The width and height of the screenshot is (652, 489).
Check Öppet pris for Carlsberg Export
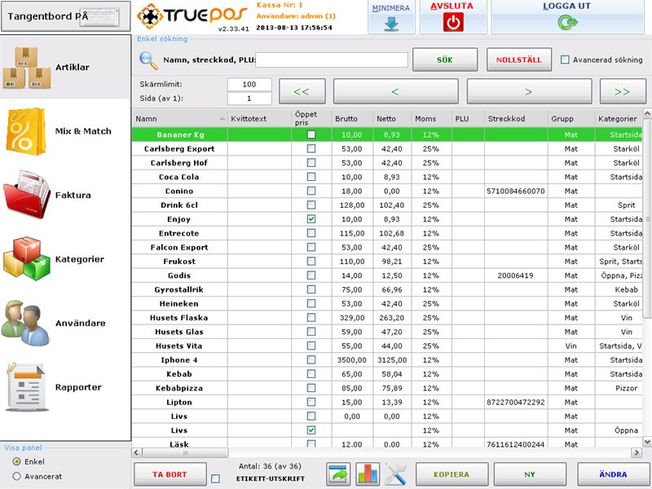click(311, 149)
